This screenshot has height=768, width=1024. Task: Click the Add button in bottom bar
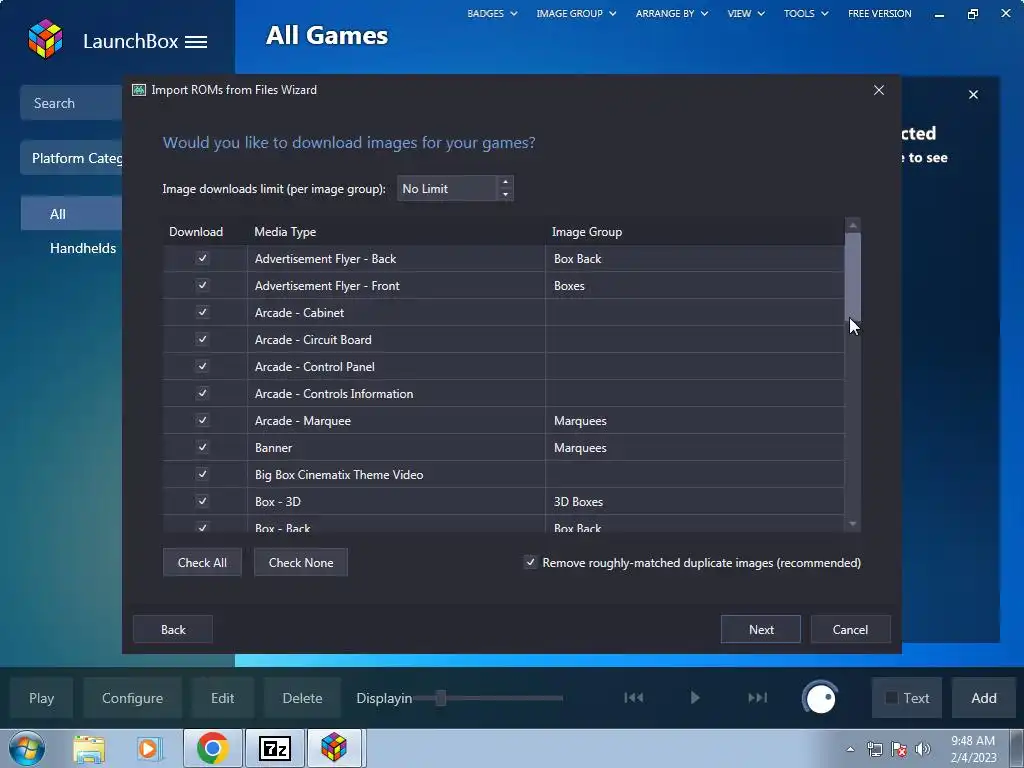[x=984, y=698]
